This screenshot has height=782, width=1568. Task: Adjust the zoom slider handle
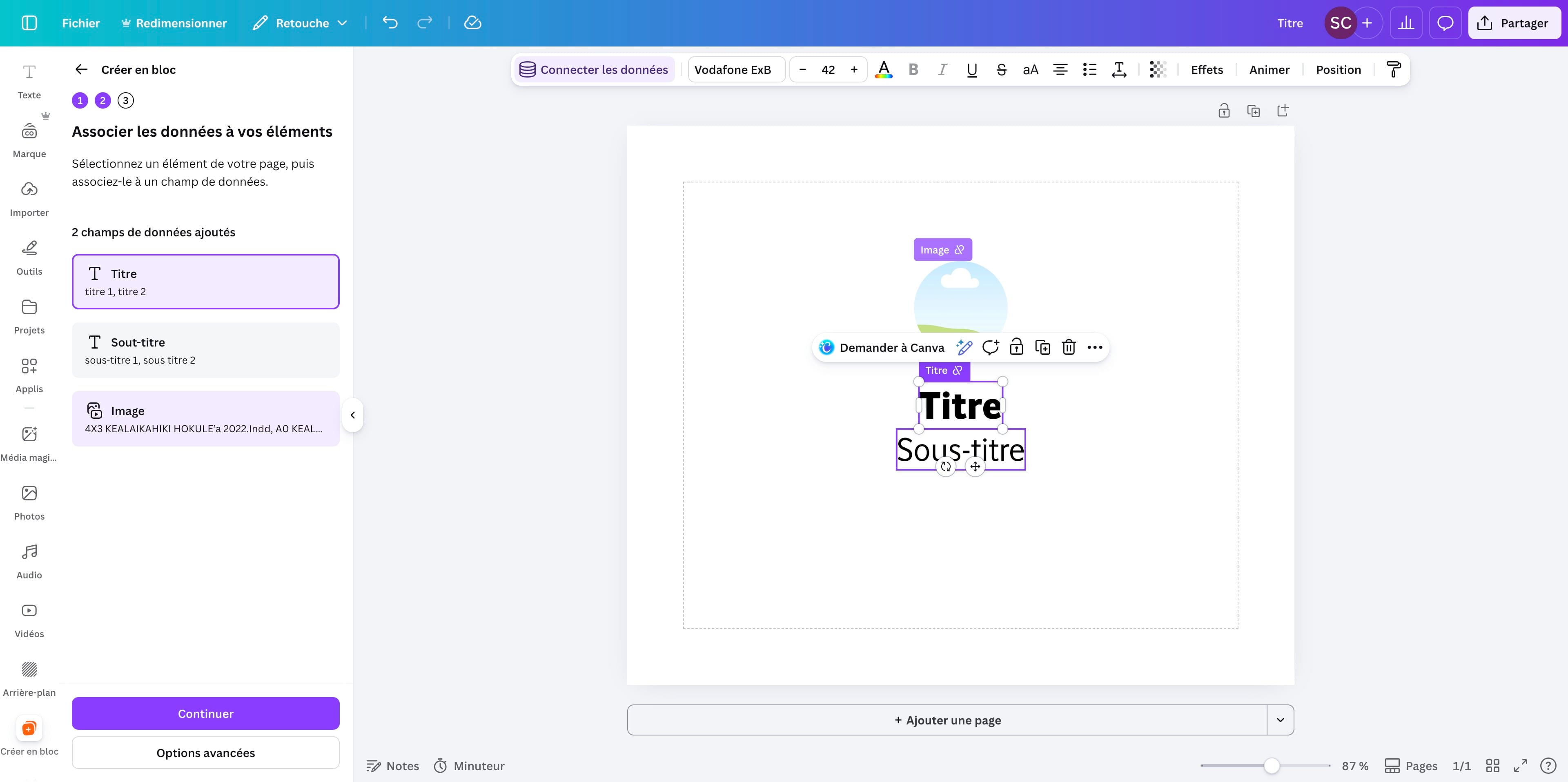[1272, 766]
